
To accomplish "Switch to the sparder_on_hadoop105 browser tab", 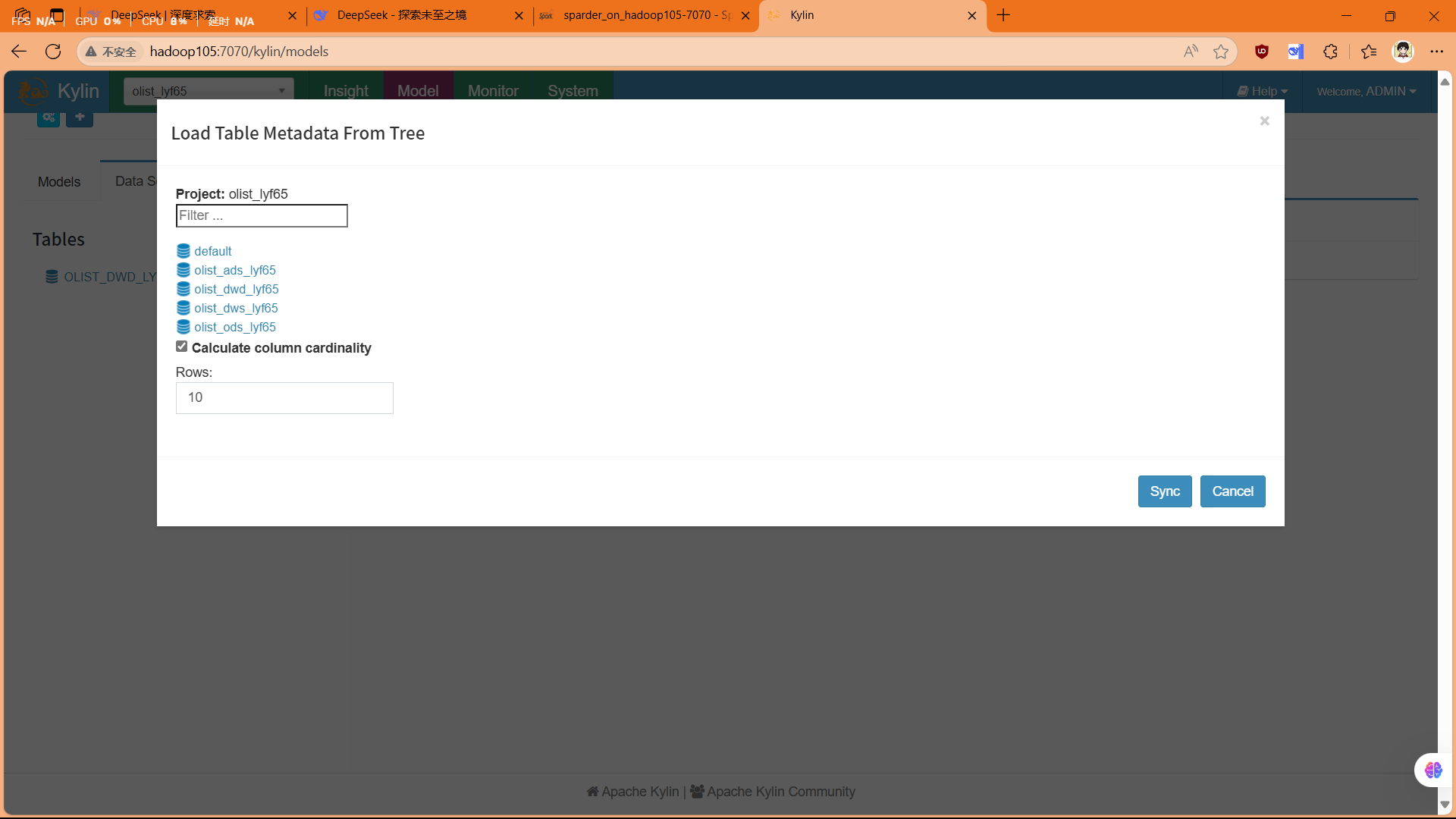I will point(645,15).
